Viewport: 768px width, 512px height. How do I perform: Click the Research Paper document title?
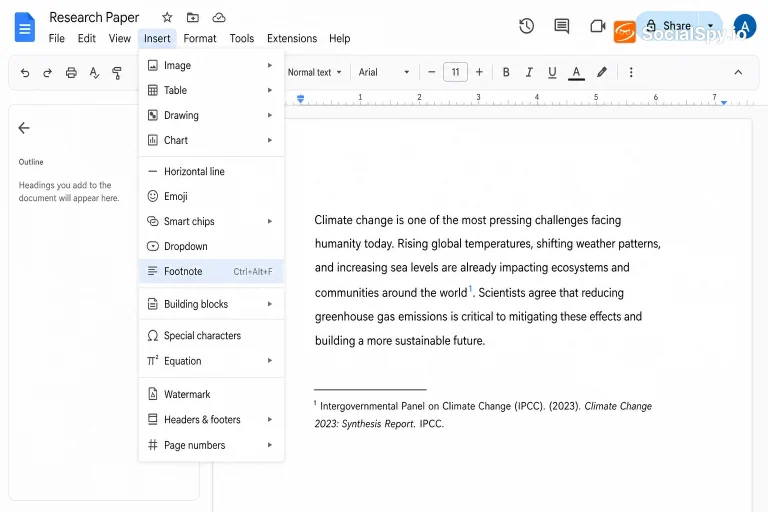point(94,18)
